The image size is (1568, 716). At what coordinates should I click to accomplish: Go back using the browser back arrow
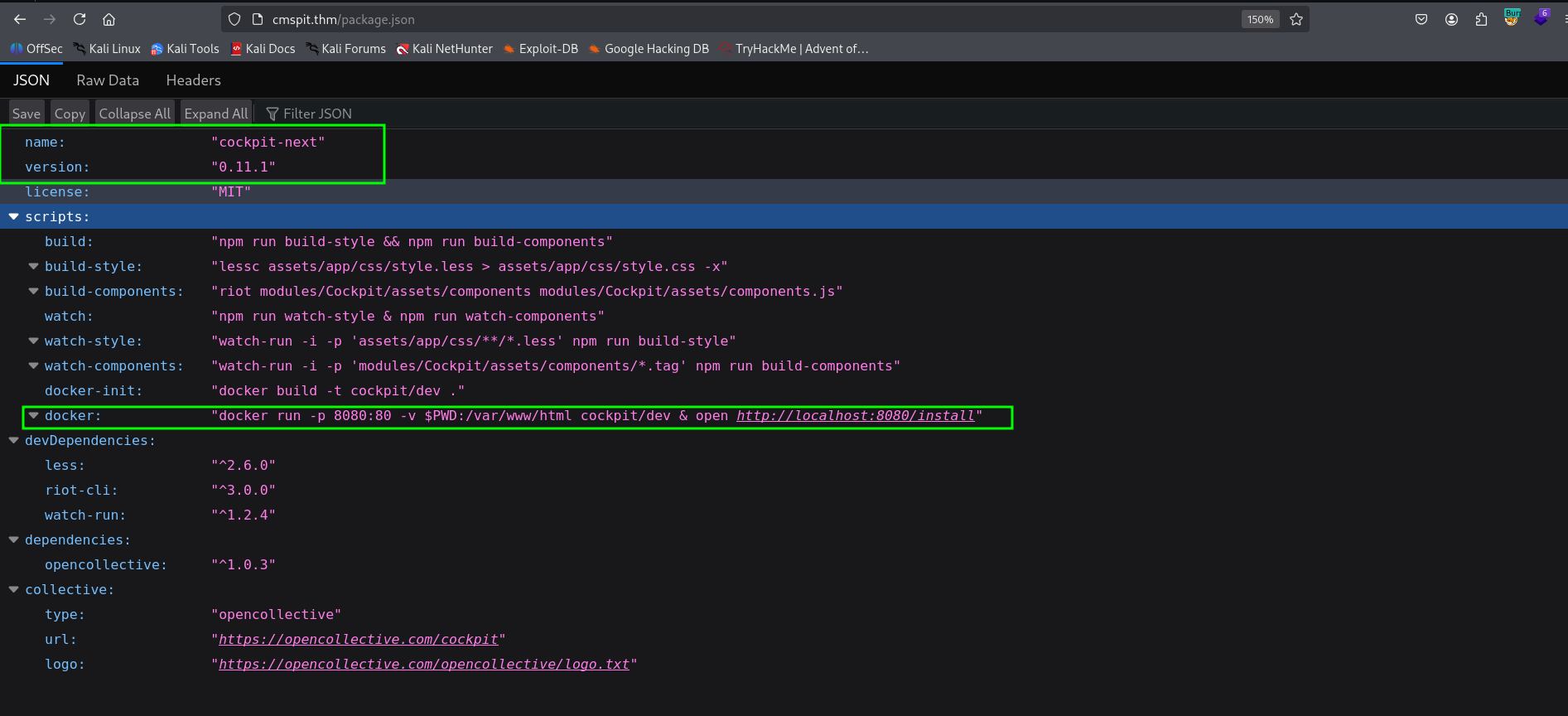click(20, 19)
